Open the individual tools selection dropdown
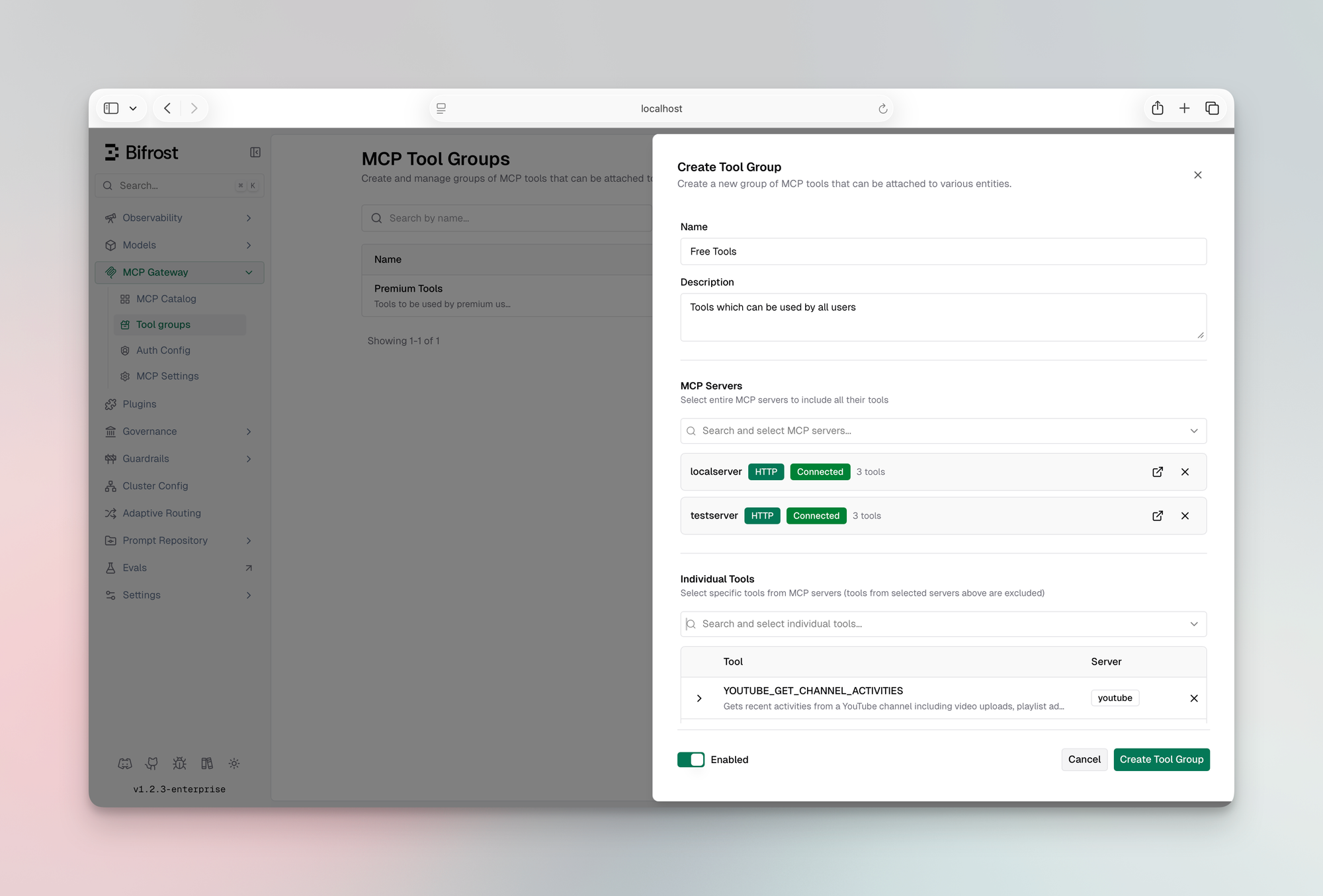Image resolution: width=1323 pixels, height=896 pixels. click(x=943, y=624)
